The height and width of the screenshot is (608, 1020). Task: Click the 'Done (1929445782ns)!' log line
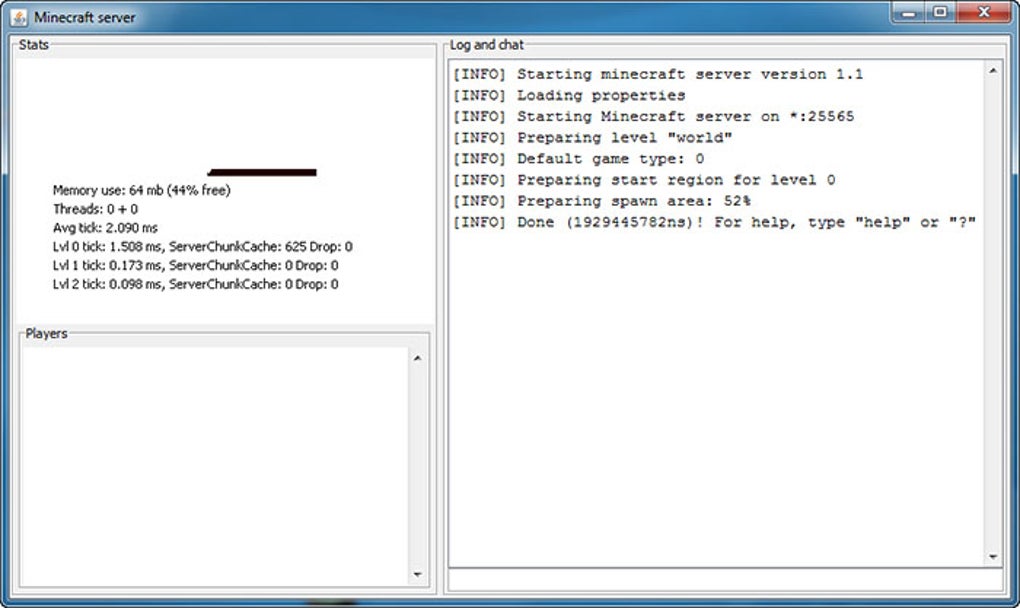pyautogui.click(x=714, y=222)
